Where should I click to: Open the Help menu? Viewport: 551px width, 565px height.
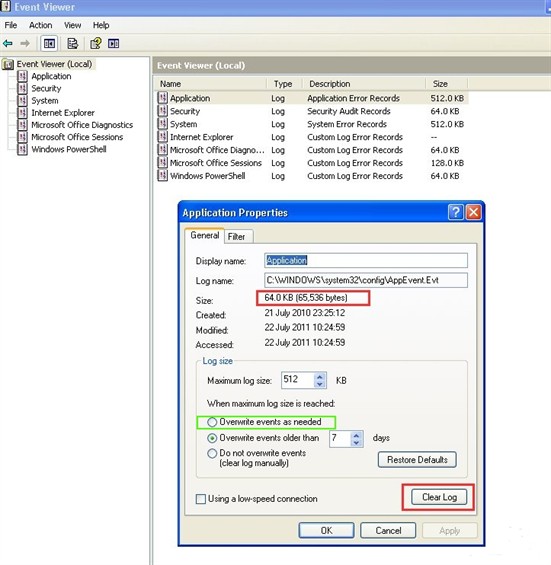101,25
